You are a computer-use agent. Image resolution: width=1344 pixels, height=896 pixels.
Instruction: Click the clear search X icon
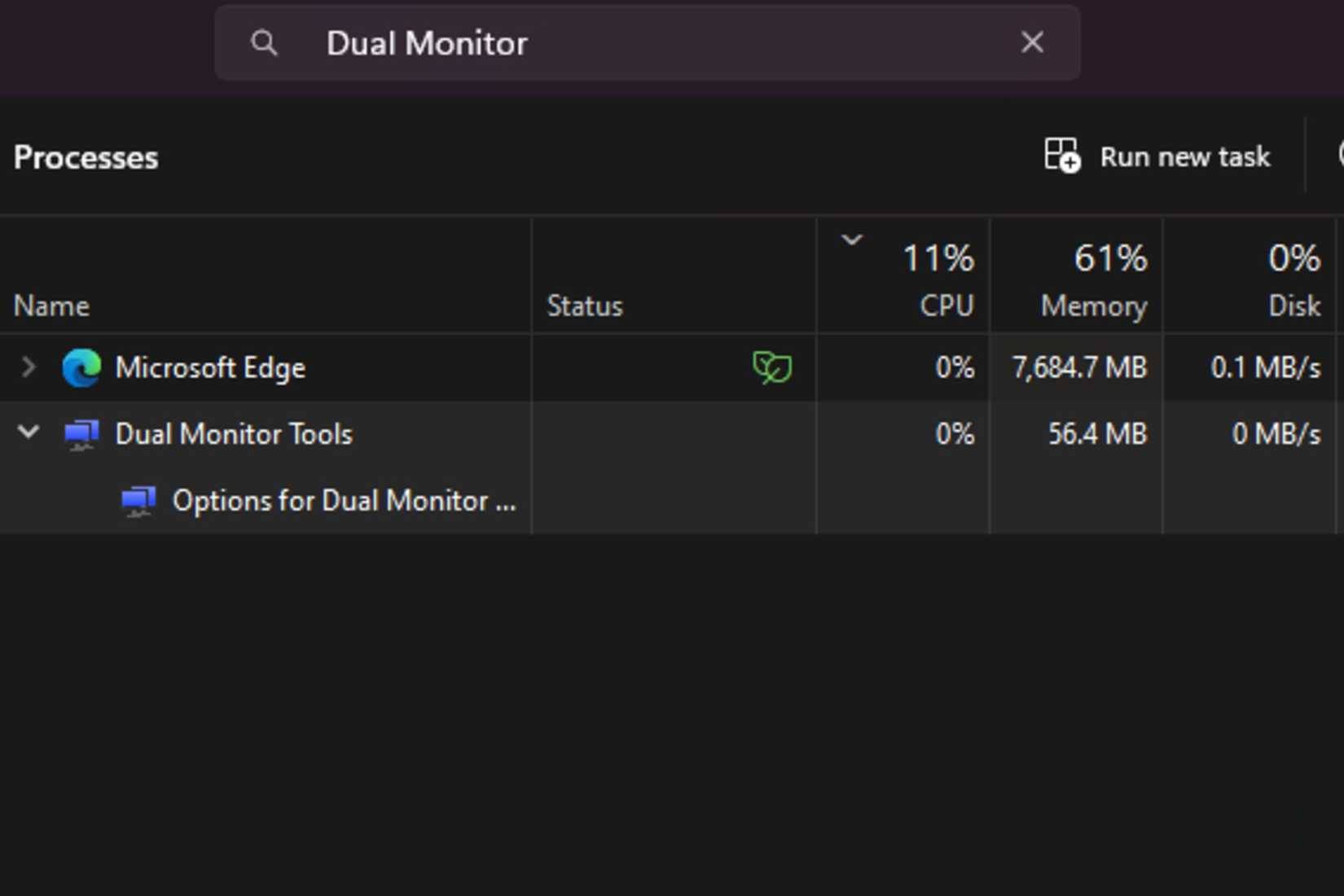(1031, 42)
